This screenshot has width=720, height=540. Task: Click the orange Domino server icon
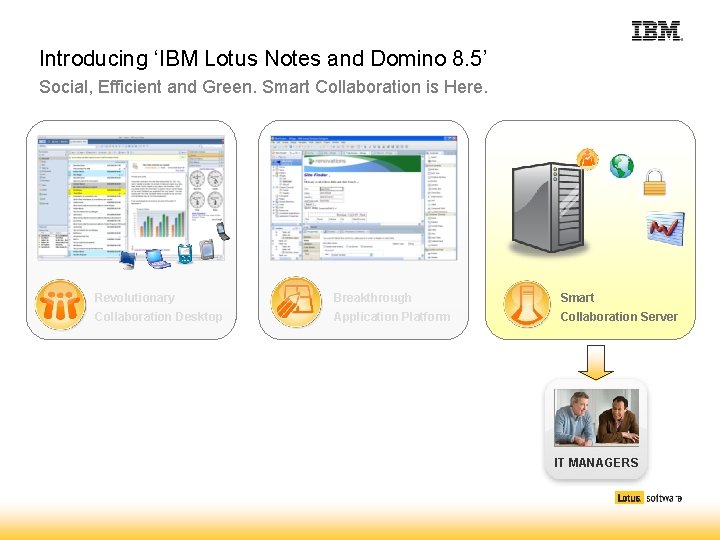527,304
